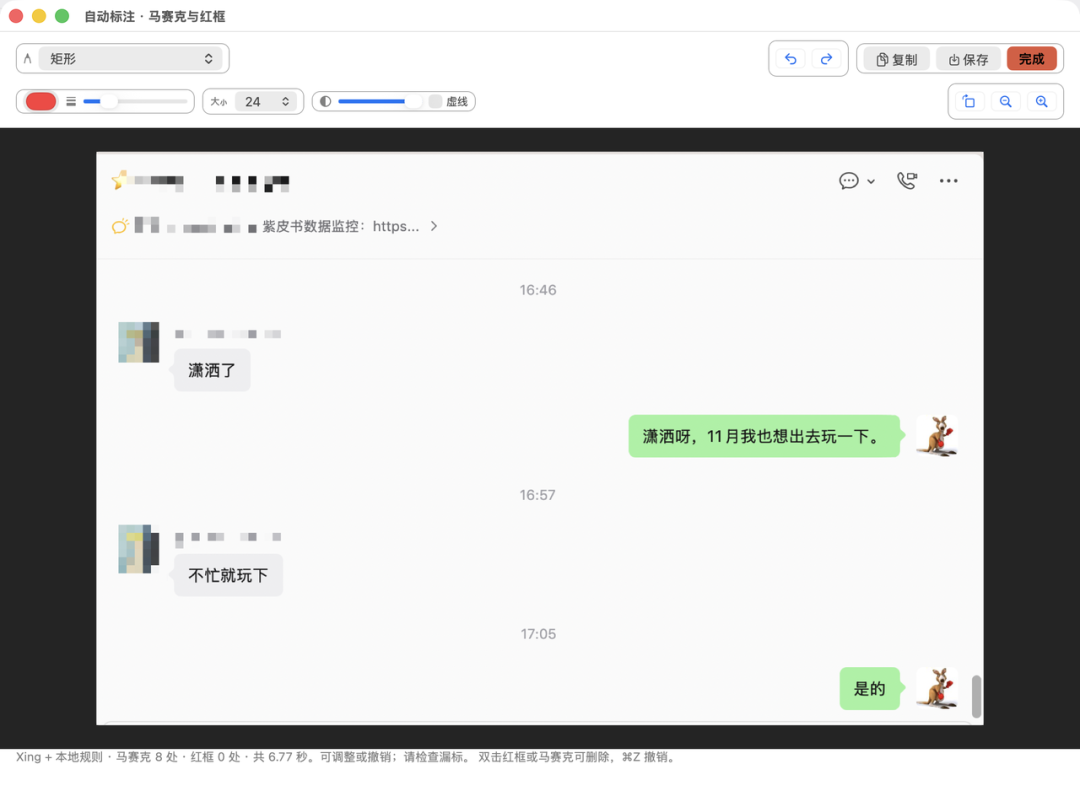This screenshot has width=1080, height=791.
Task: Click the status bar text 马赛克 8 处
Action: point(146,757)
